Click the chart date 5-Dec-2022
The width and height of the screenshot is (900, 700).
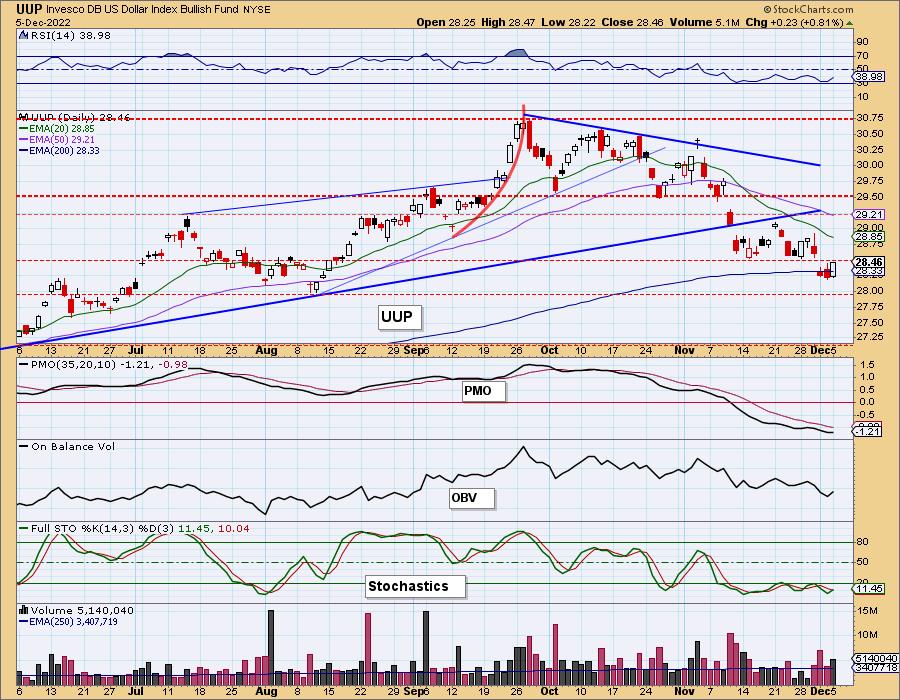44,22
